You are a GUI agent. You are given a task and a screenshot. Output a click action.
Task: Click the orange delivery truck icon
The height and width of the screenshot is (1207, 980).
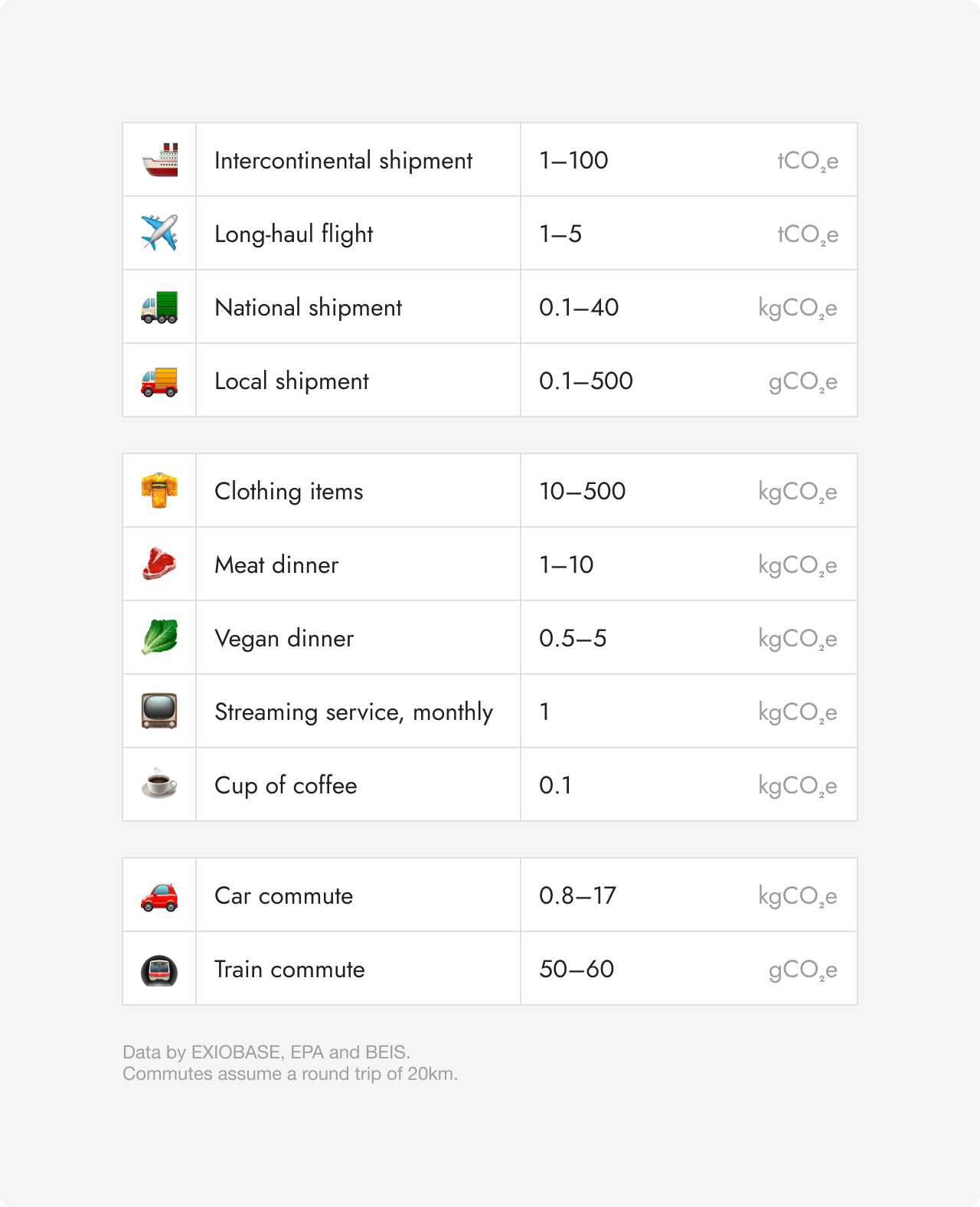(159, 381)
